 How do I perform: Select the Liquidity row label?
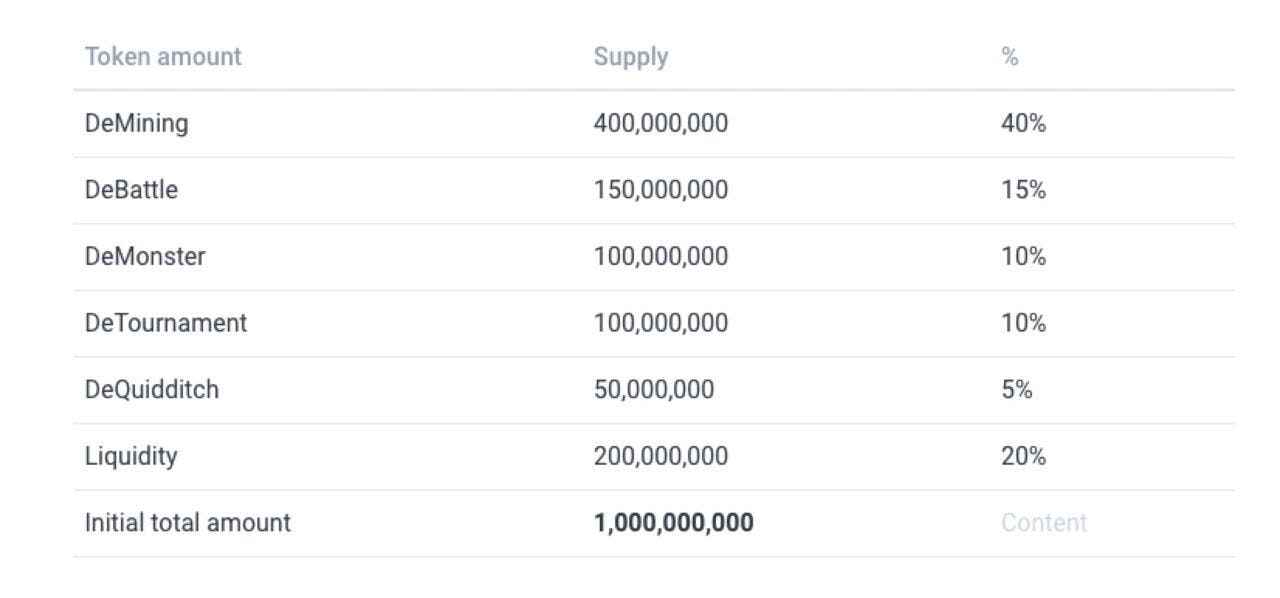tap(131, 457)
